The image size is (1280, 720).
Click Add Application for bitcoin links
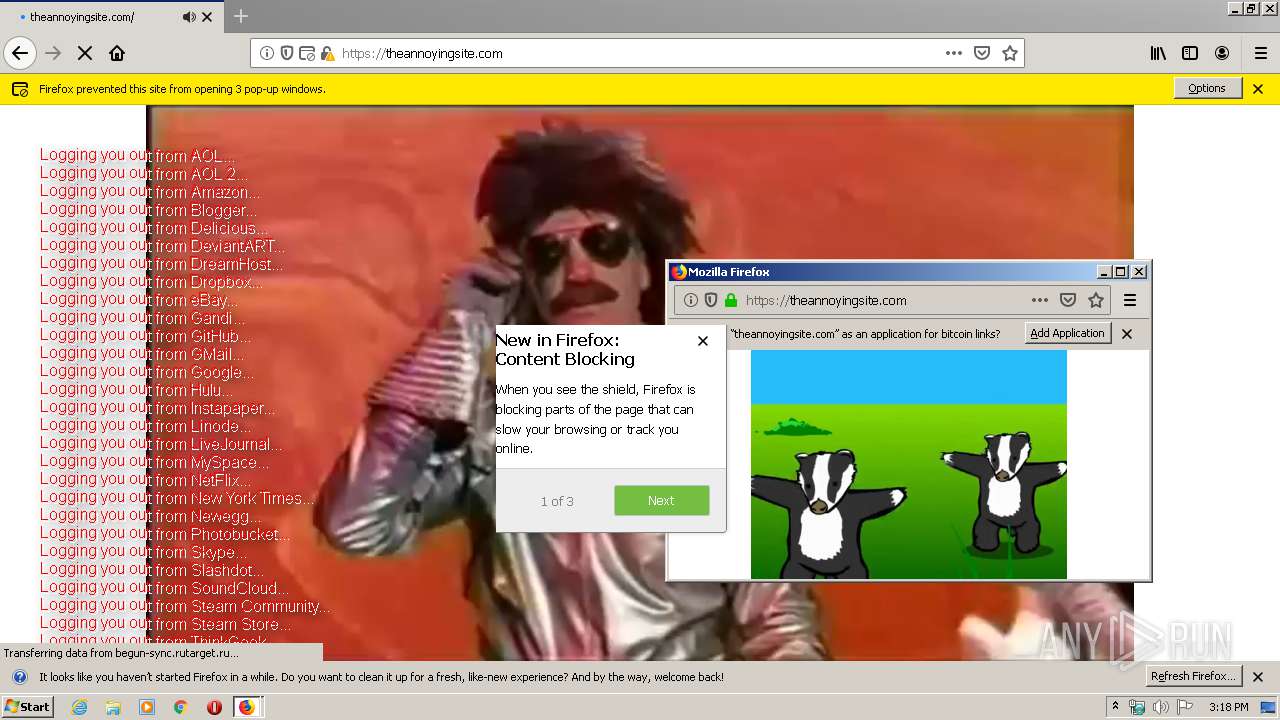tap(1067, 333)
